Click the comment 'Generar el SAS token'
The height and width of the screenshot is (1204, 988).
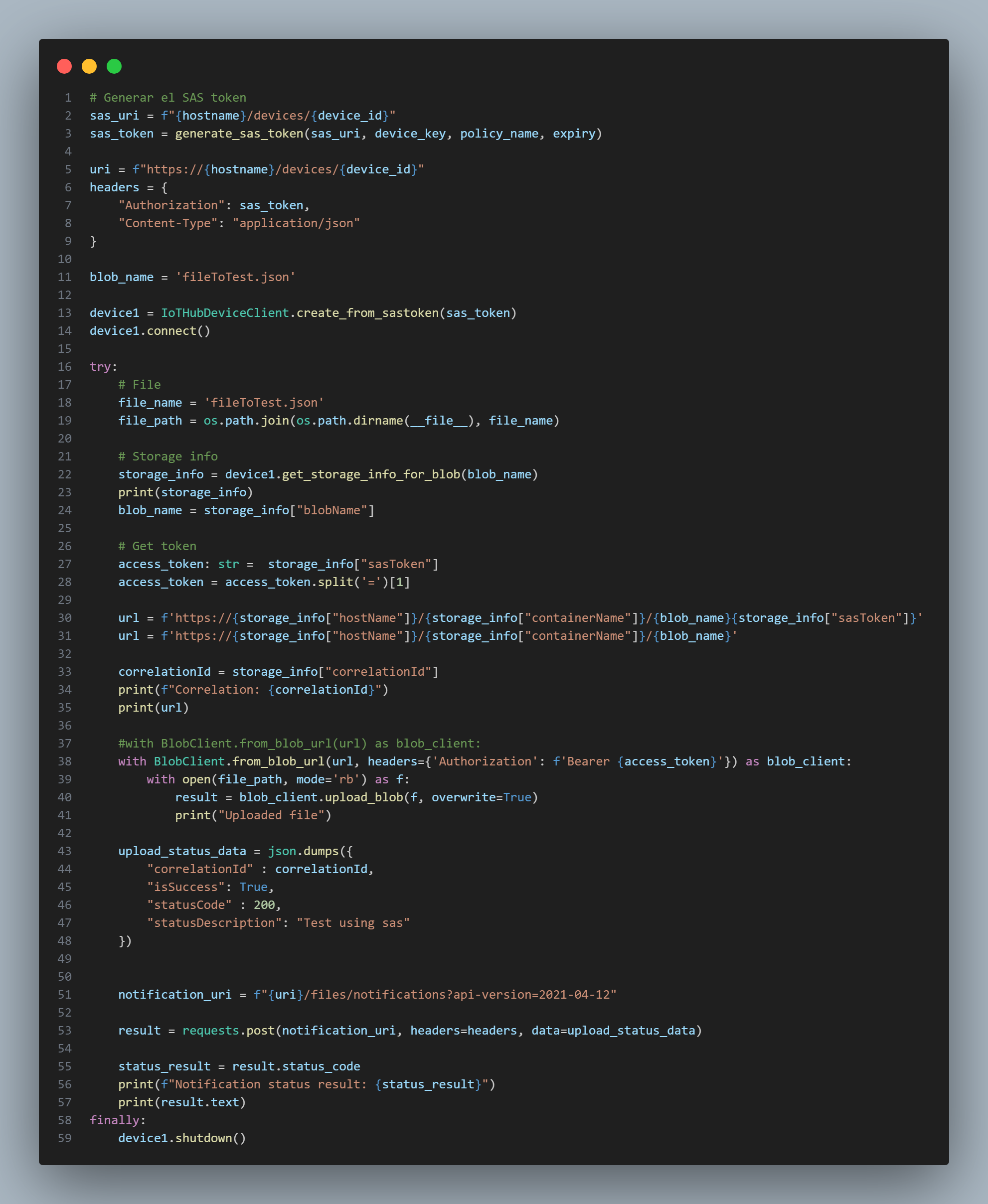tap(168, 97)
